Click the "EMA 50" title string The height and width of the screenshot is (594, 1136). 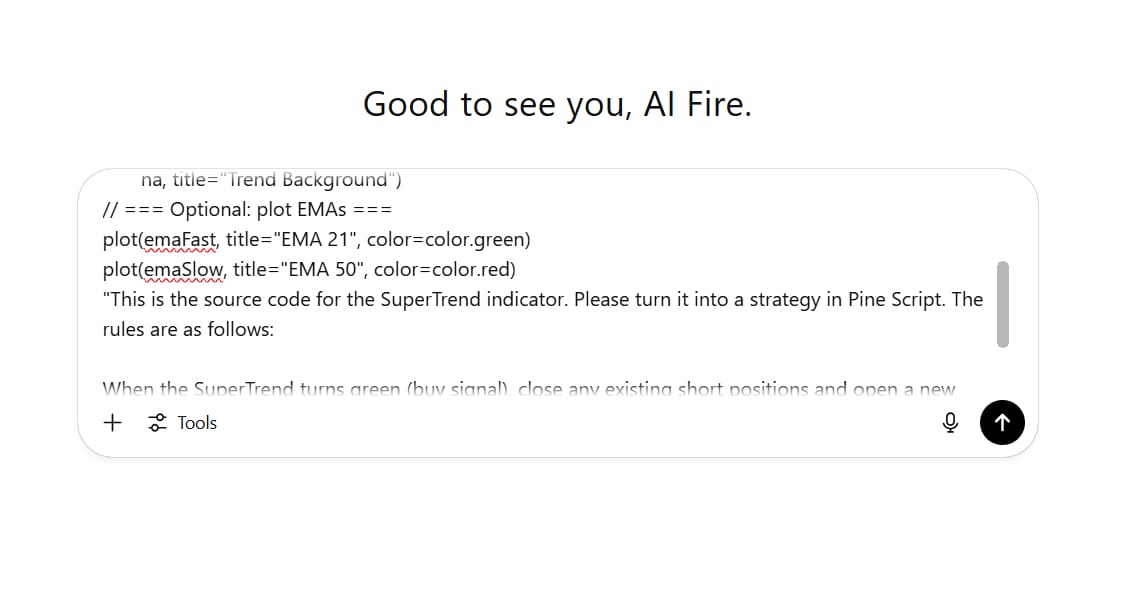[323, 269]
